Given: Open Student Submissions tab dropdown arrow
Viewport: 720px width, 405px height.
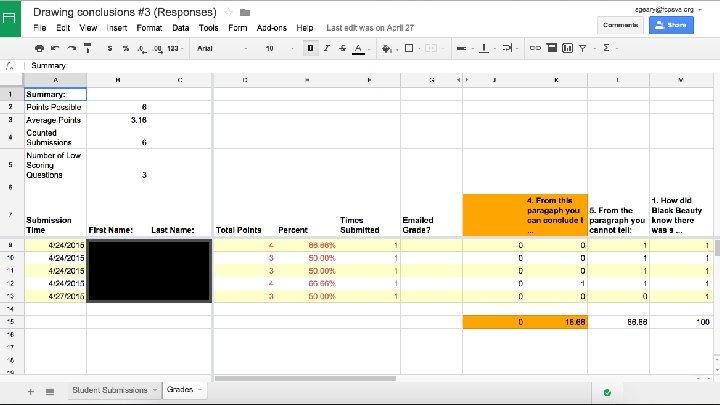Looking at the screenshot, I should (x=155, y=390).
